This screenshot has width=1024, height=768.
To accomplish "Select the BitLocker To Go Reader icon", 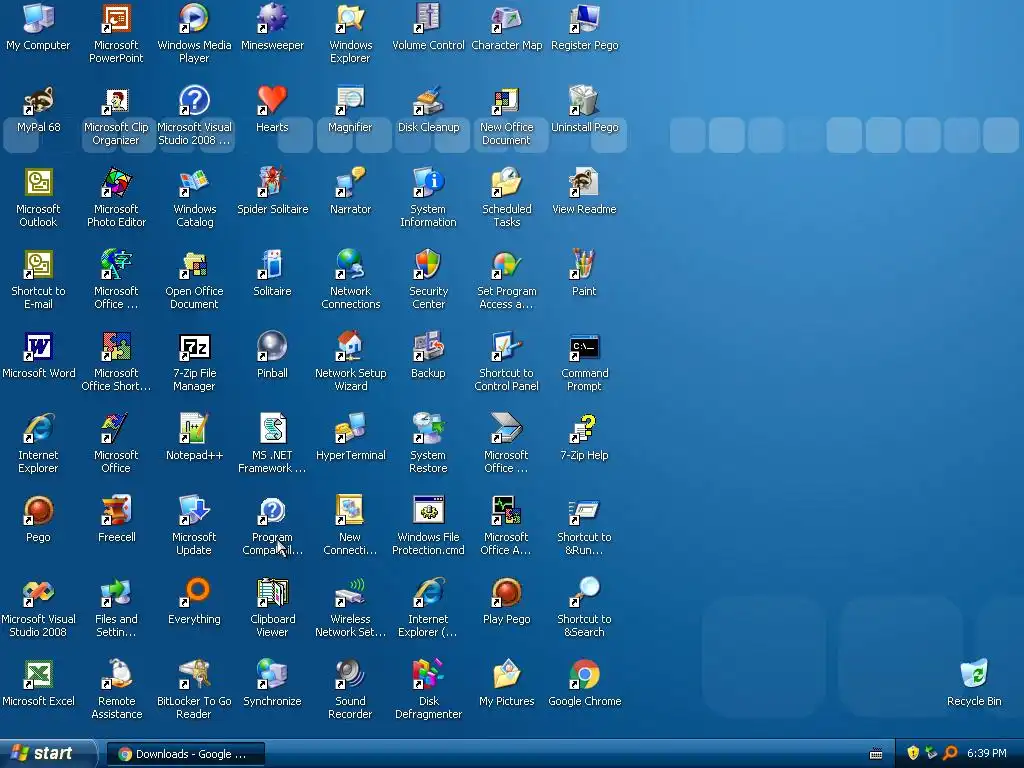I will tap(194, 674).
